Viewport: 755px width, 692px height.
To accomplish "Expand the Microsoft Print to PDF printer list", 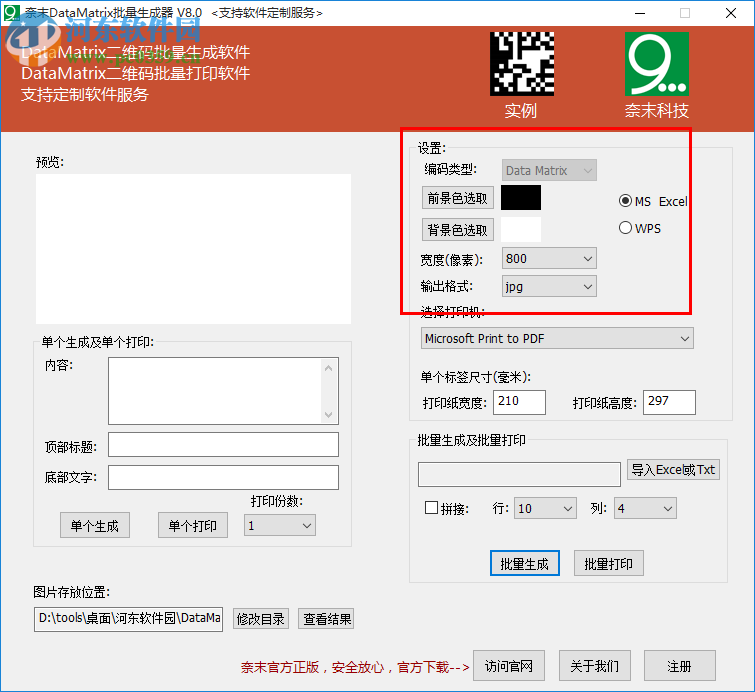I will pos(557,339).
